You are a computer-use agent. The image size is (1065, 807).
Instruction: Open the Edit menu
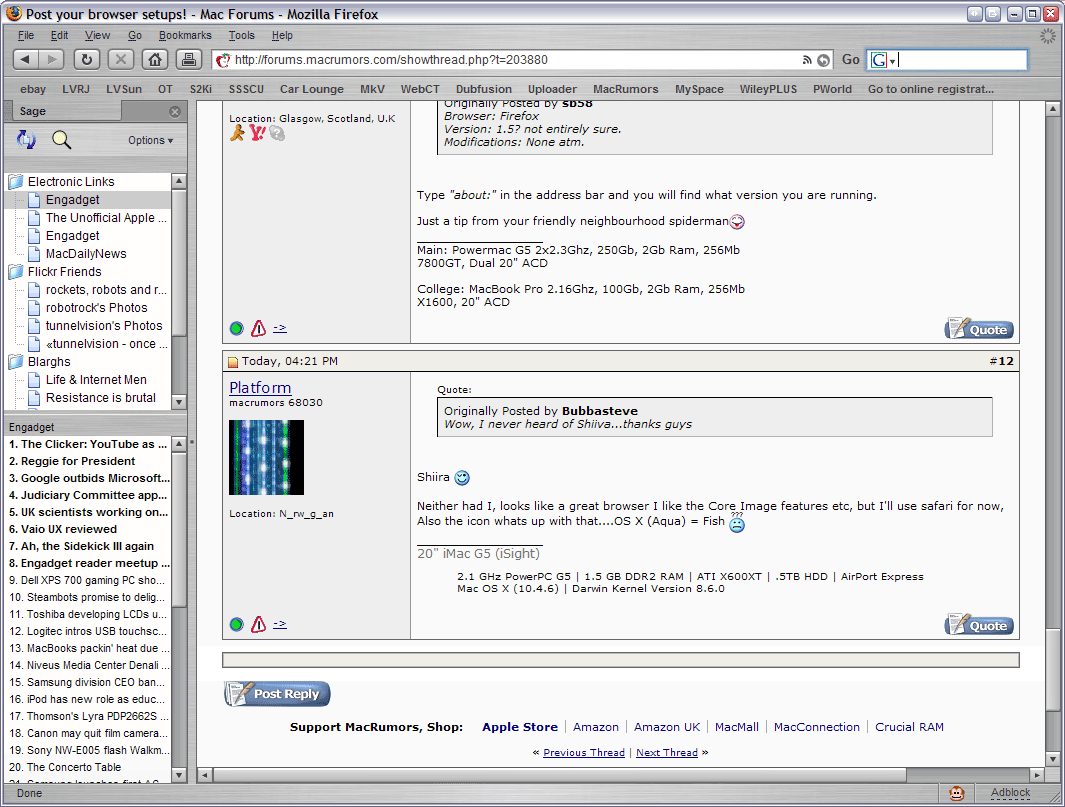59,35
